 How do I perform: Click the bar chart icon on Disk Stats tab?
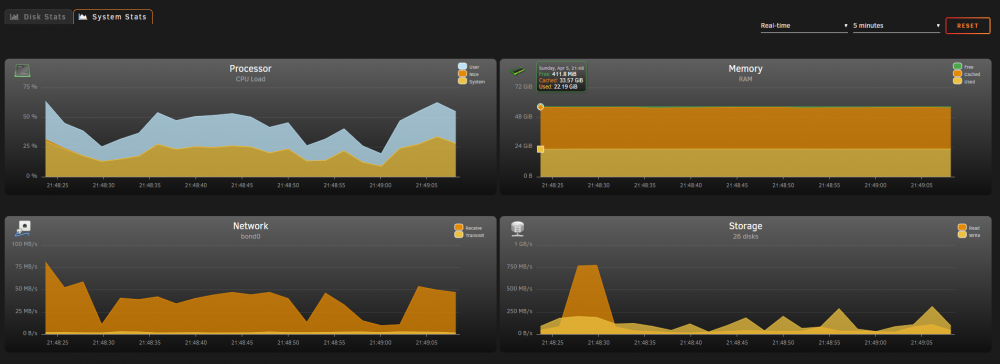pos(15,17)
